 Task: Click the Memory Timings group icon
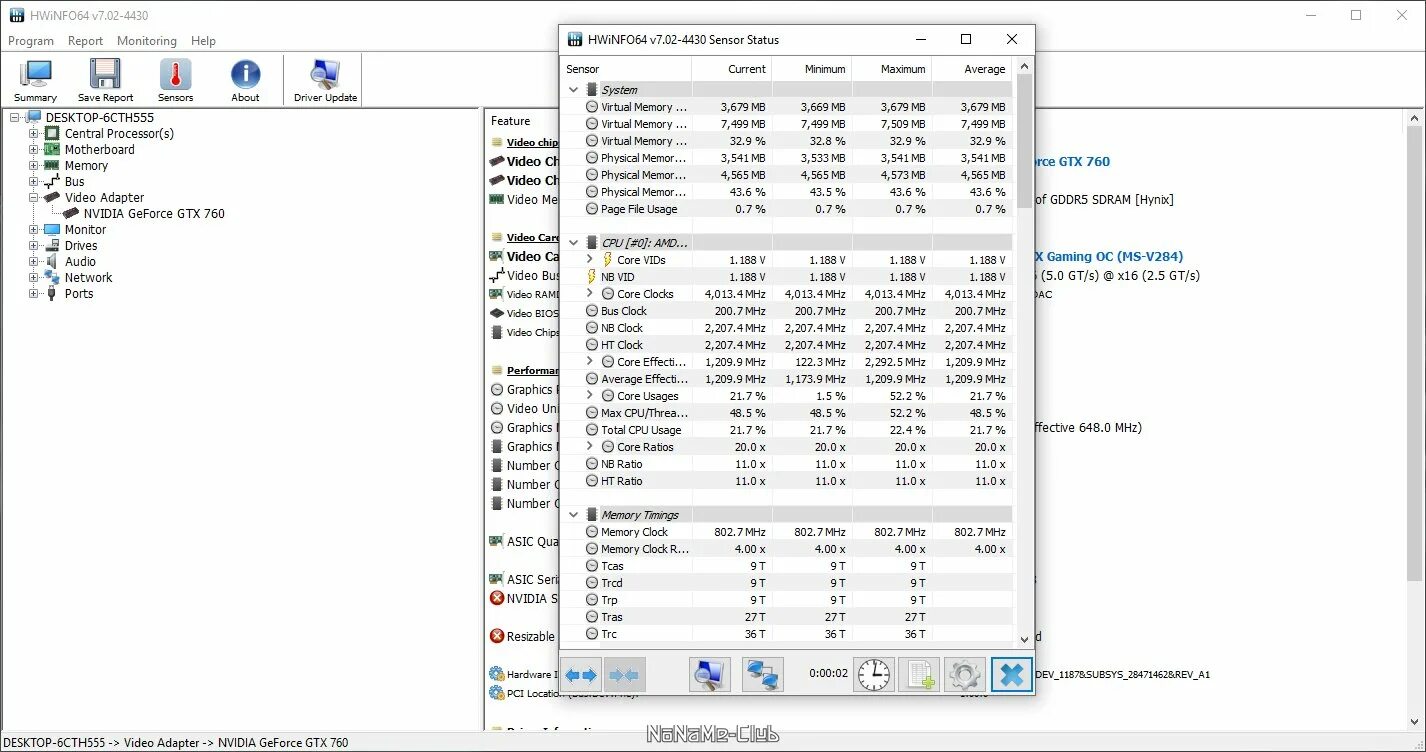tap(592, 515)
